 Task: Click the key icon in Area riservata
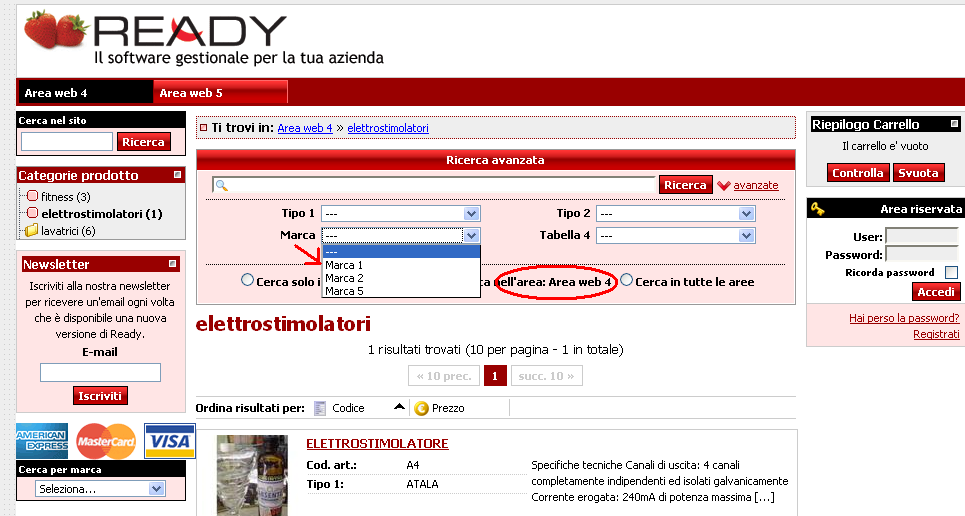pyautogui.click(x=817, y=209)
